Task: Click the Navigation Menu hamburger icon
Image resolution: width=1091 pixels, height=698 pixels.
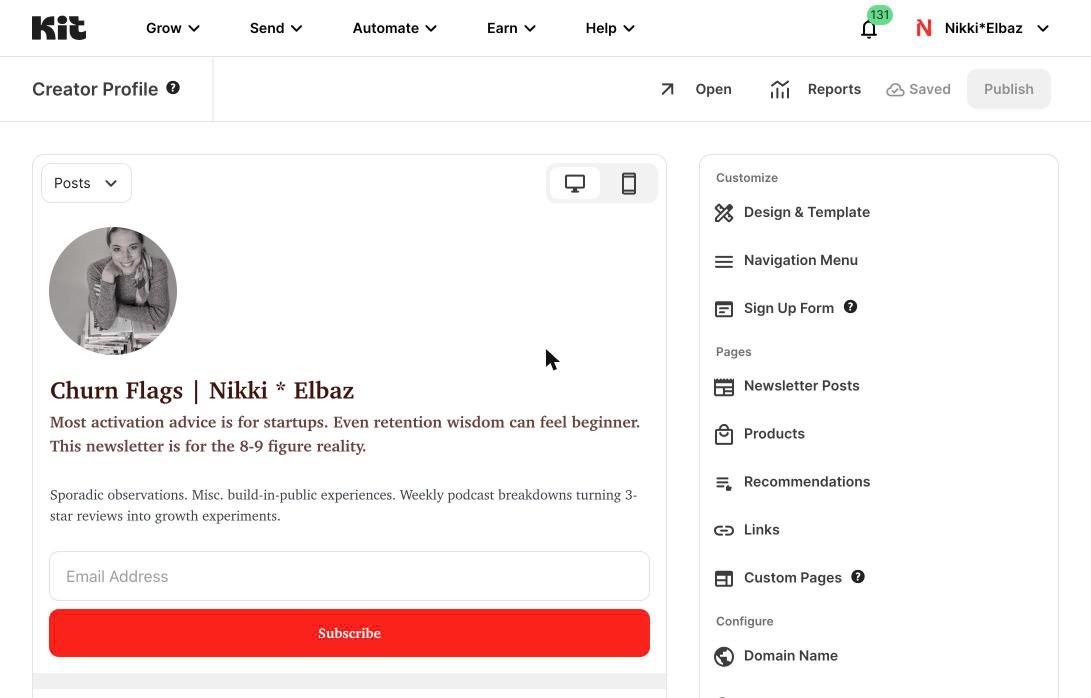Action: point(724,262)
